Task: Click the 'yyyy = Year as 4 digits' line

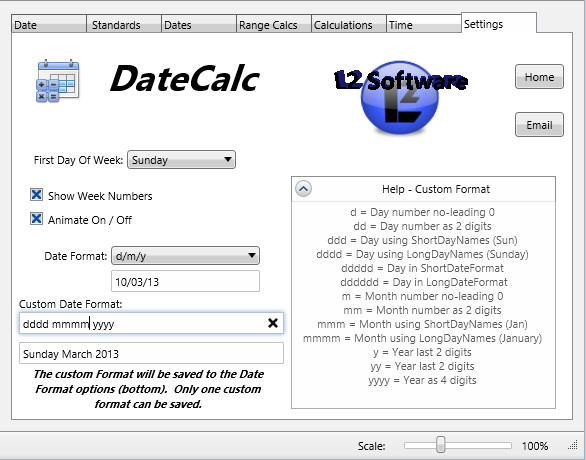Action: click(x=422, y=380)
